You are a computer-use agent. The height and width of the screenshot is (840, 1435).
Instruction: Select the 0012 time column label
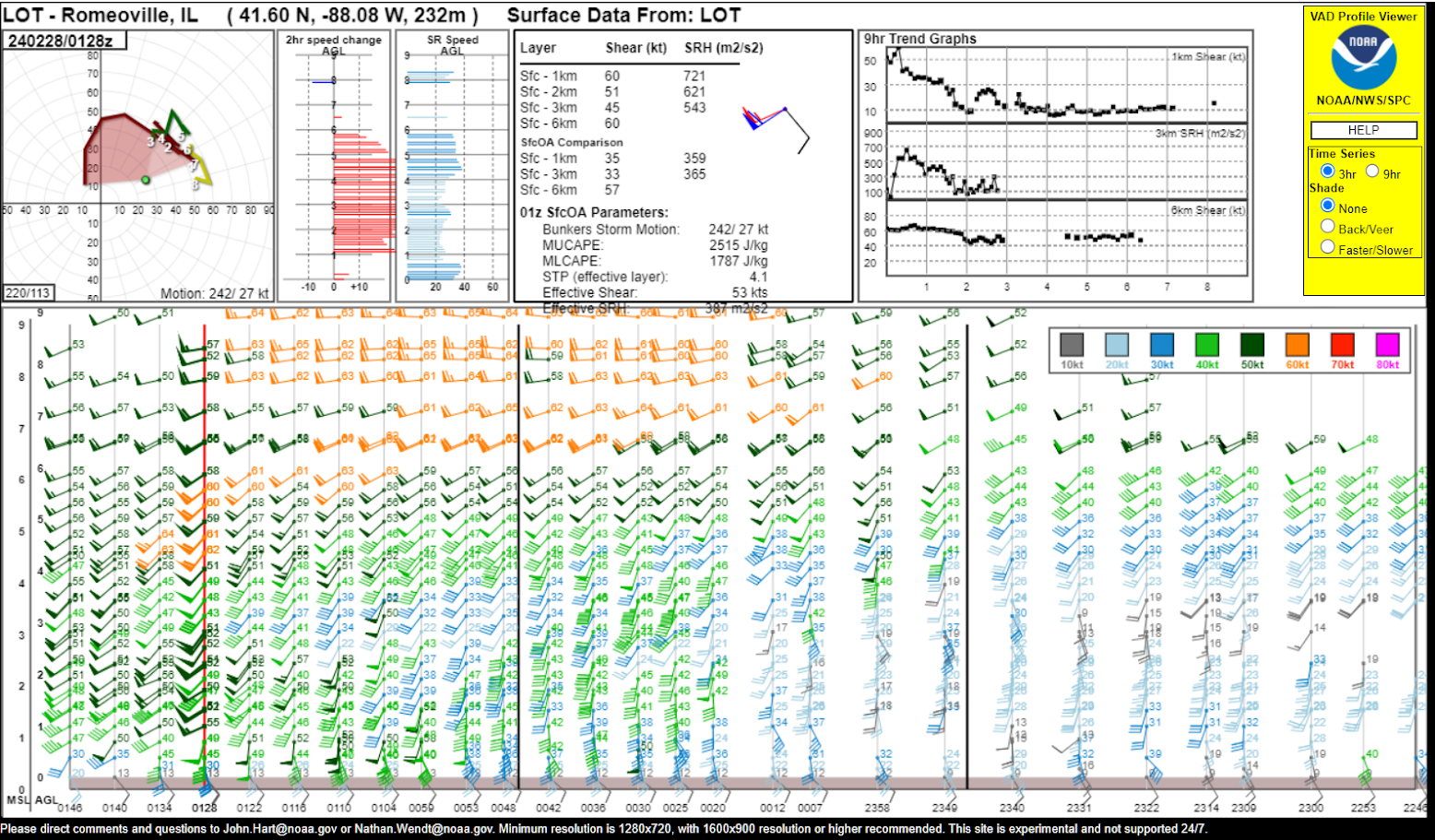(773, 808)
